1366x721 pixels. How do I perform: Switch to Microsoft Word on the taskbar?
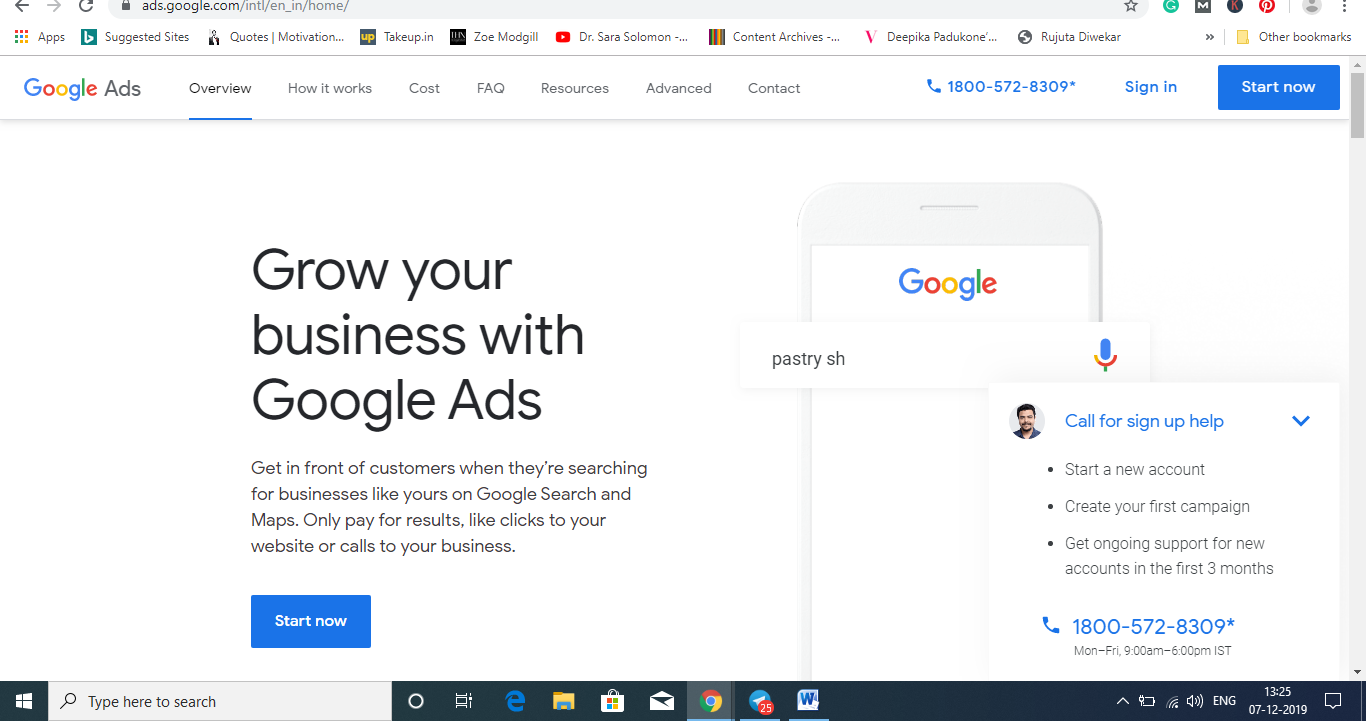[x=809, y=701]
